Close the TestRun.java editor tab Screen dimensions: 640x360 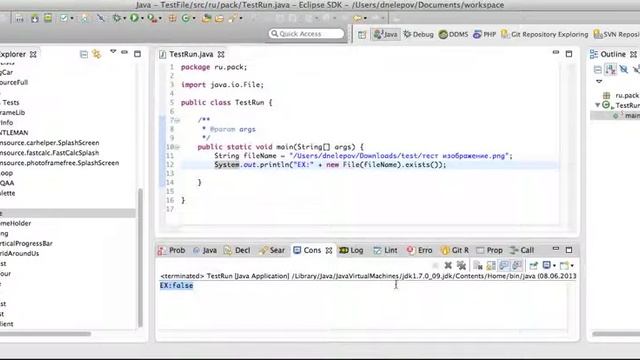[x=221, y=54]
